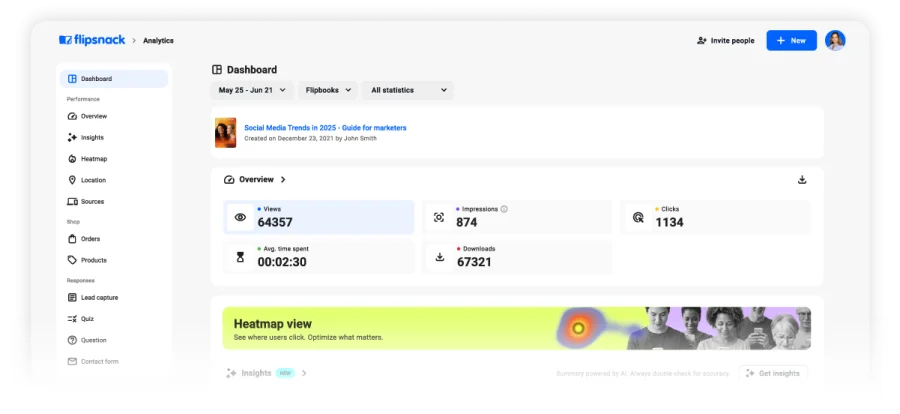This screenshot has width=900, height=414.
Task: Select the Impressions stat card
Action: tap(517, 217)
